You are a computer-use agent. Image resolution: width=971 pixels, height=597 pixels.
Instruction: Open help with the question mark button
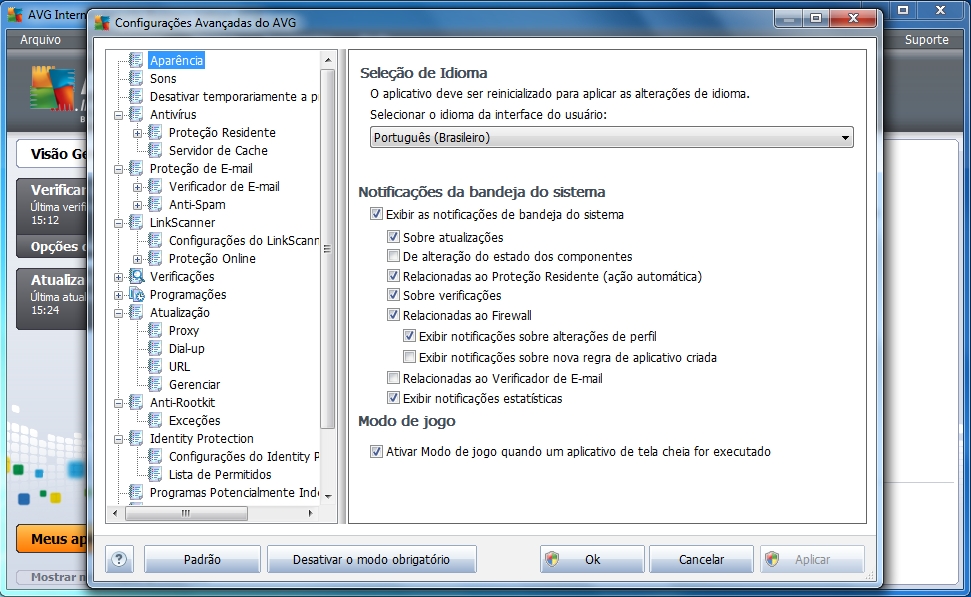click(x=119, y=559)
